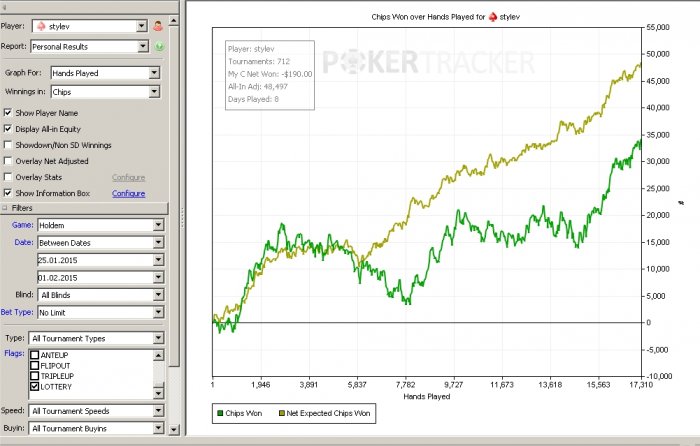Check the ANTEUP flag
The height and width of the screenshot is (446, 700).
coord(34,355)
